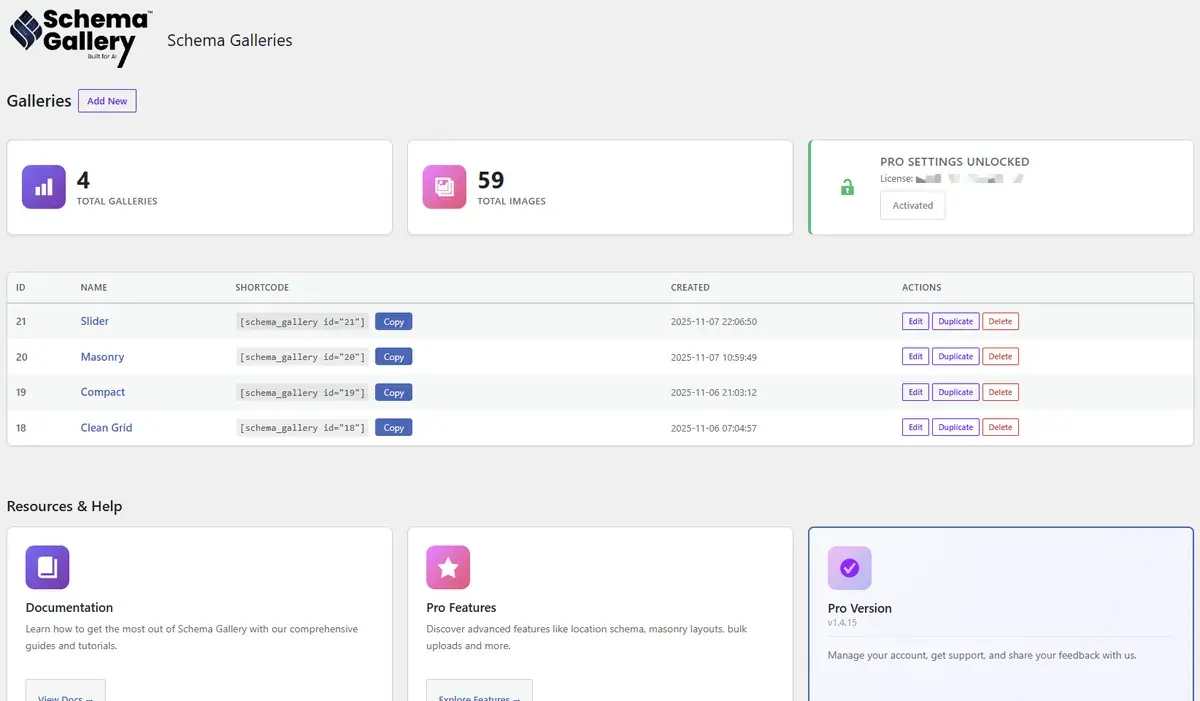Click the purple Documentation book icon
Viewport: 1200px width, 701px height.
point(47,567)
